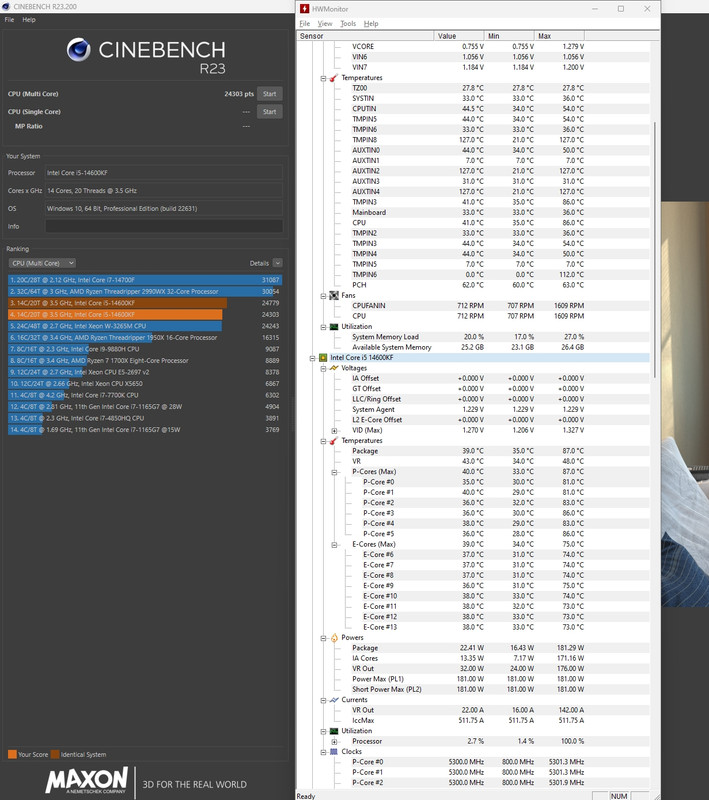Click the Sensor column header
The image size is (709, 800).
pos(365,36)
